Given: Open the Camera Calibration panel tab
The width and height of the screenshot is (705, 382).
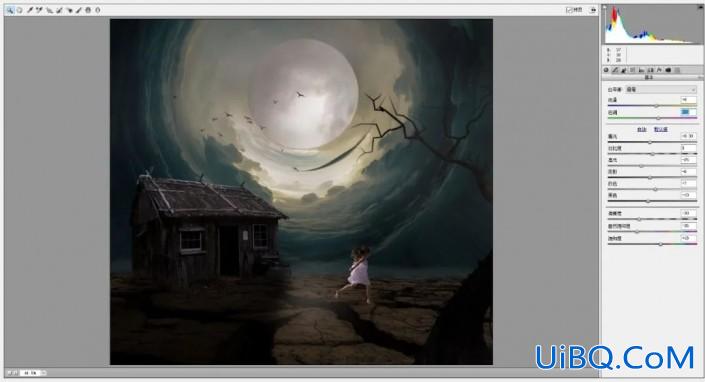Looking at the screenshot, I should pos(668,70).
